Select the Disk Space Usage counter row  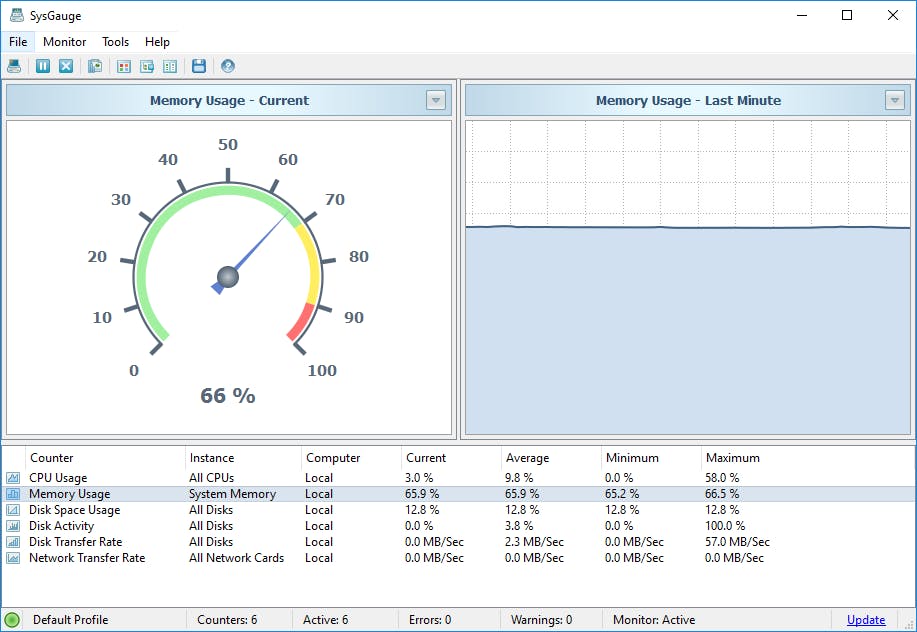coord(74,510)
